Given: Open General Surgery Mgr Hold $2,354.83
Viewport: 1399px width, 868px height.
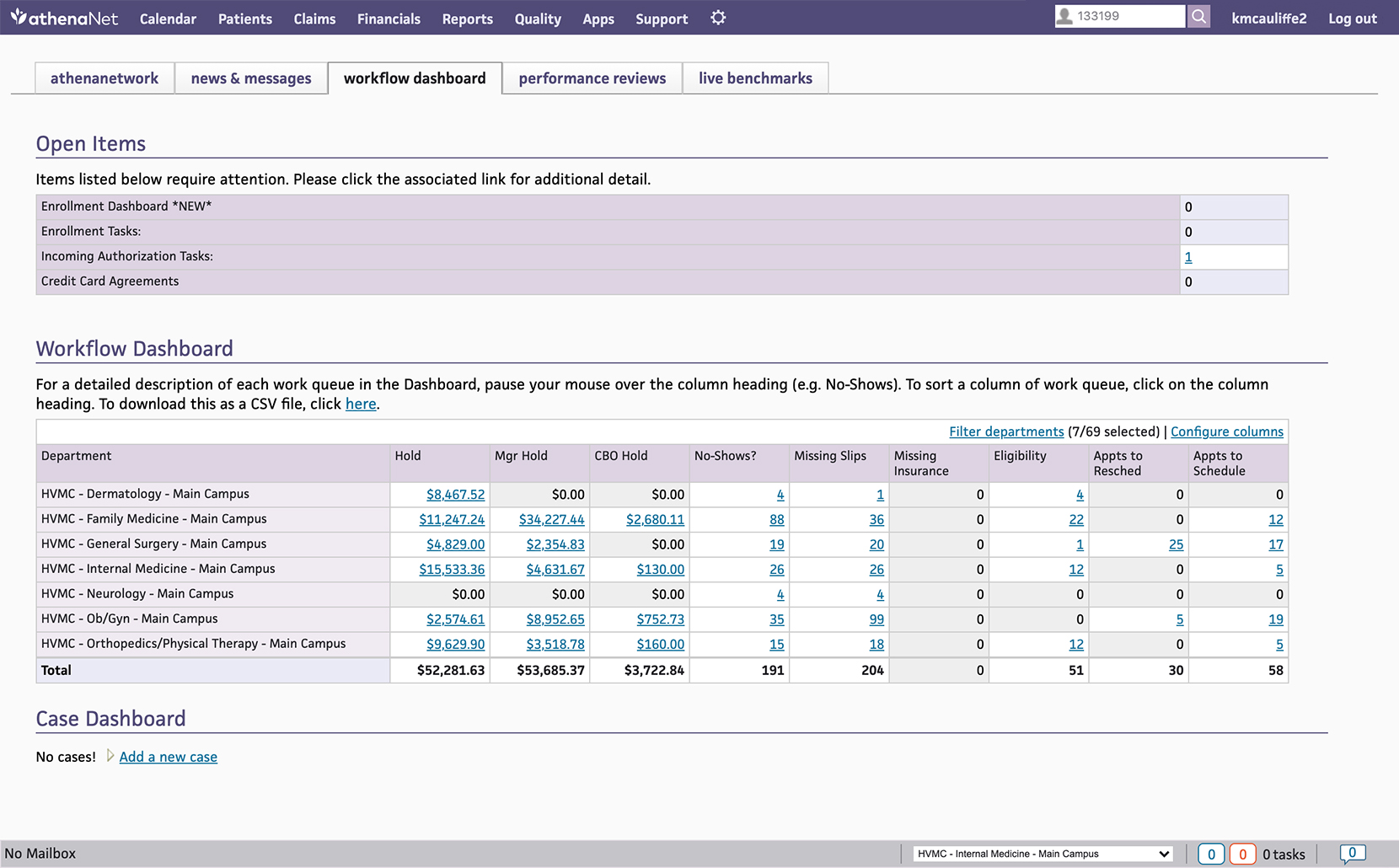Looking at the screenshot, I should 555,544.
